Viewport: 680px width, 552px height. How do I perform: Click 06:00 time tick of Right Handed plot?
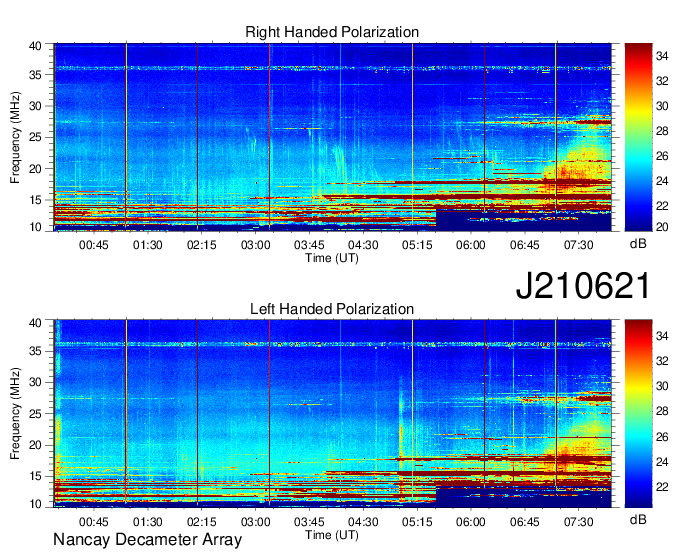click(x=471, y=245)
